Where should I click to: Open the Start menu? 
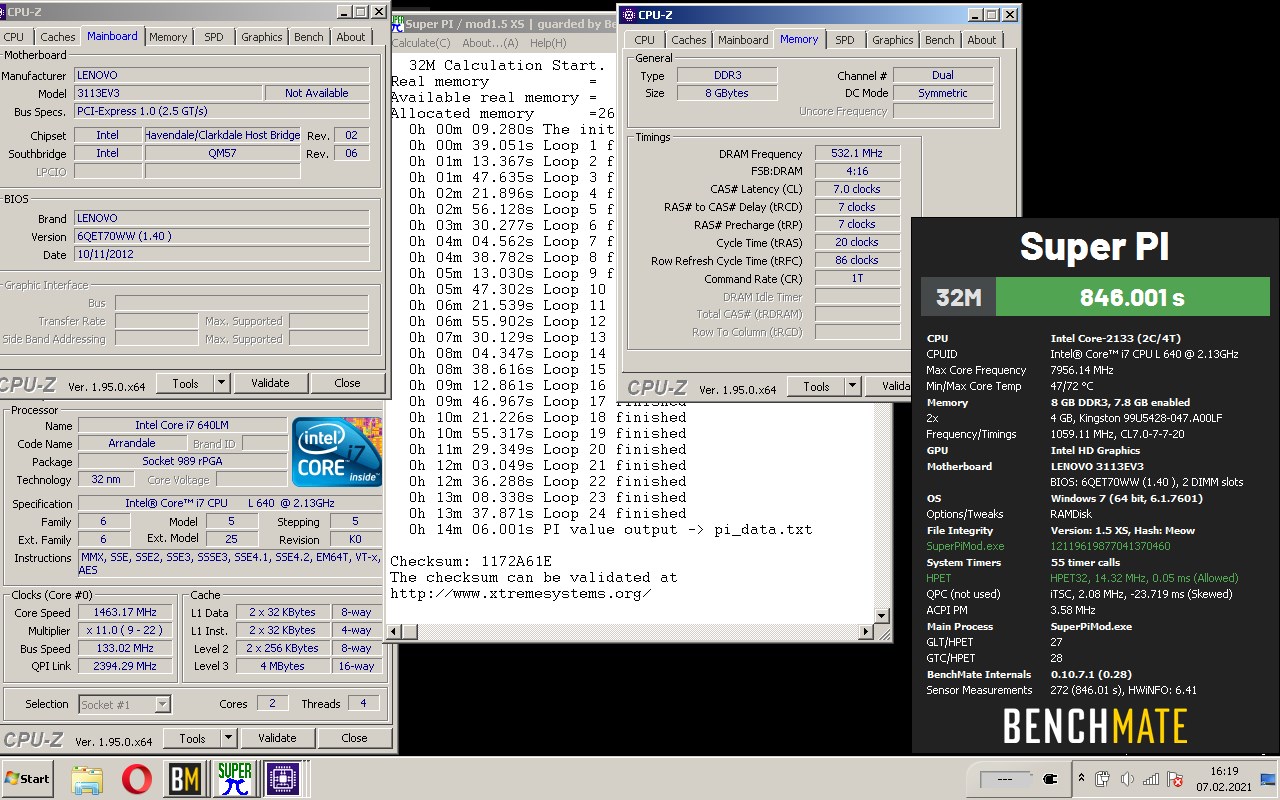coord(28,779)
